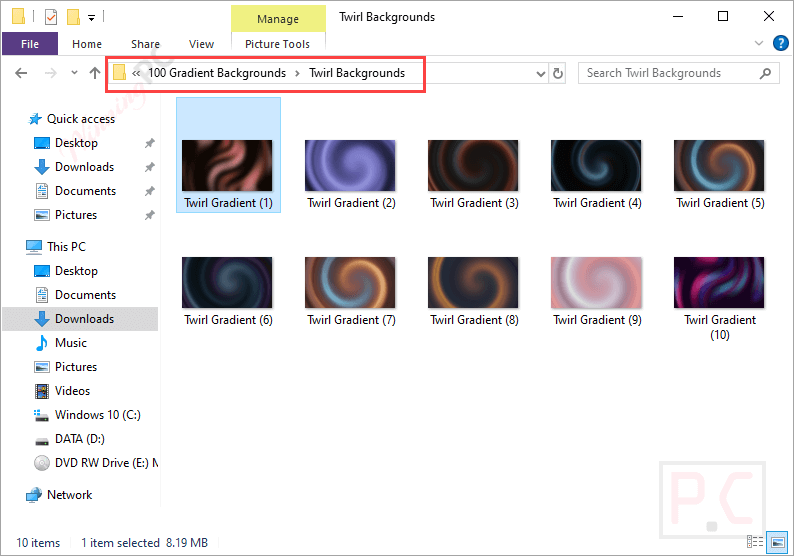Click the New folder quick access icon
This screenshot has width=794, height=556.
pos(73,17)
